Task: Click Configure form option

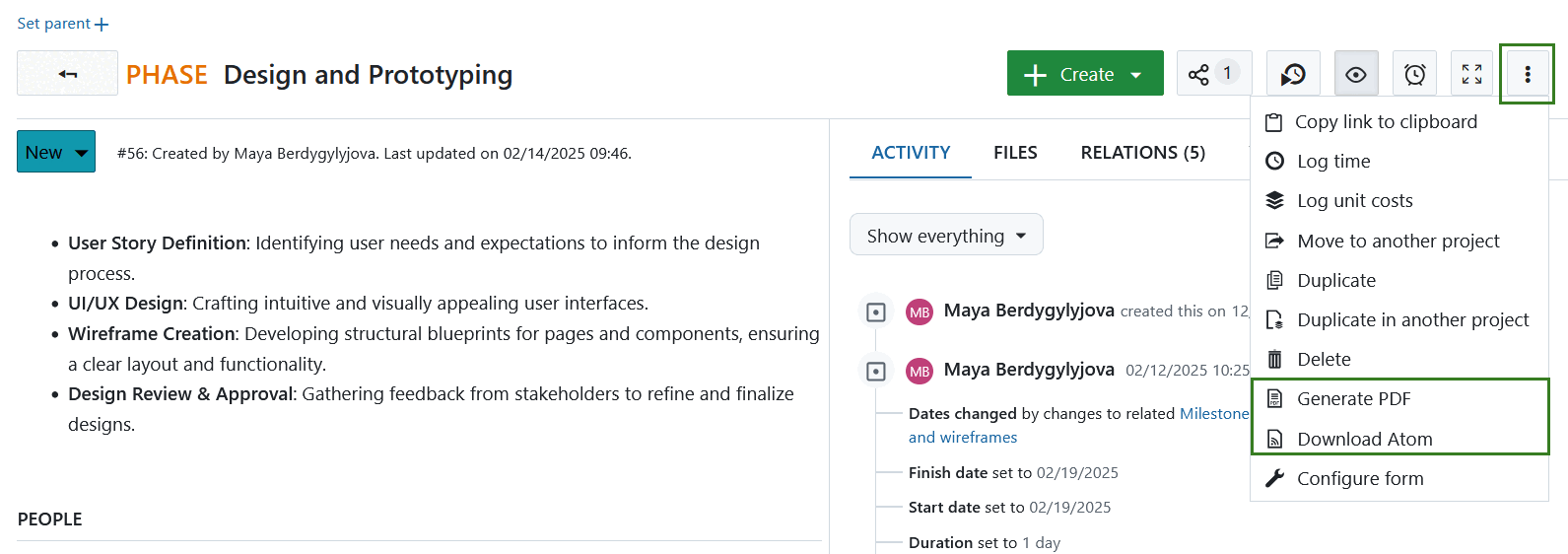Action: (x=1359, y=479)
